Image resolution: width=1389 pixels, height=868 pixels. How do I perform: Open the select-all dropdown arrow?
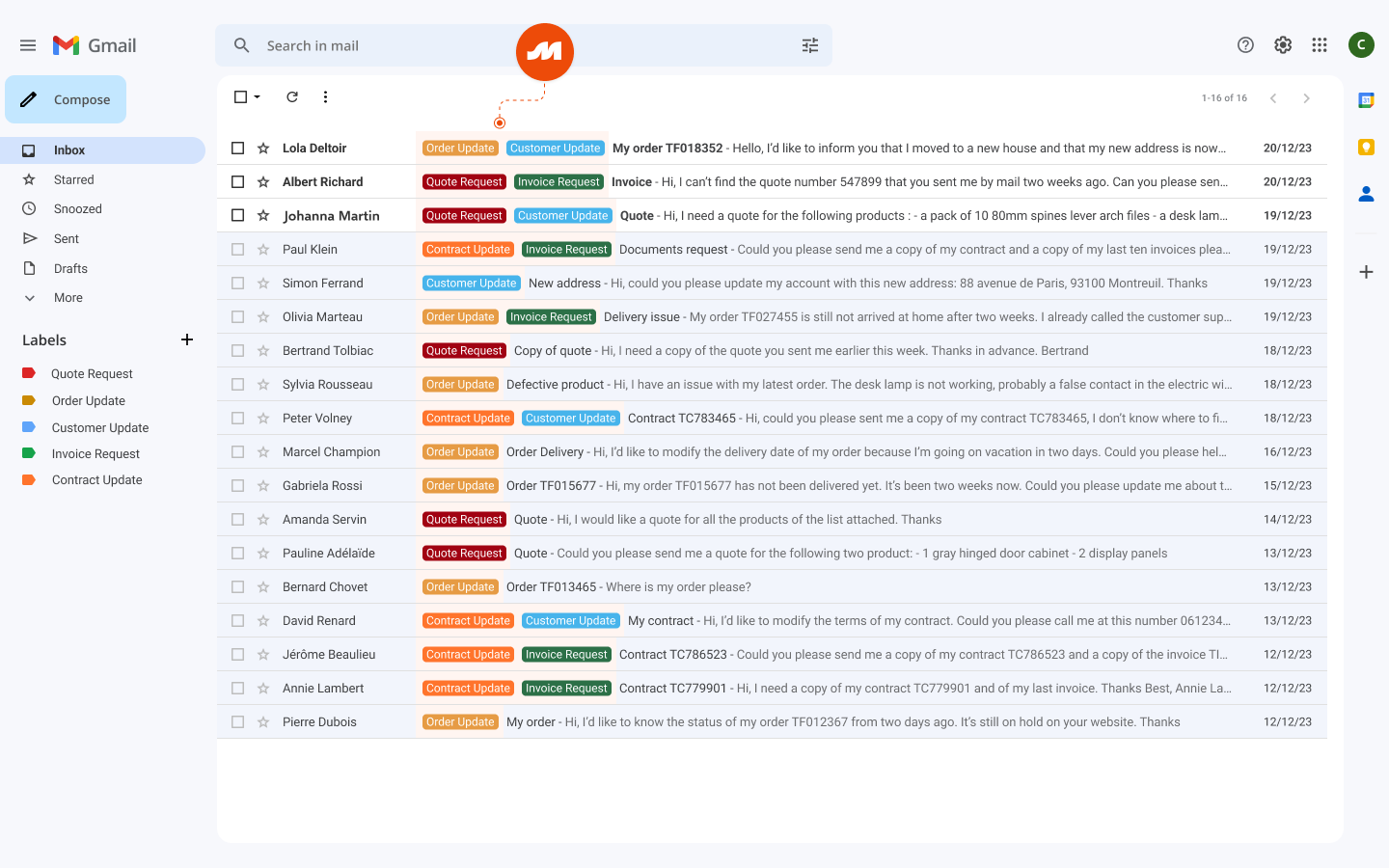point(258,97)
